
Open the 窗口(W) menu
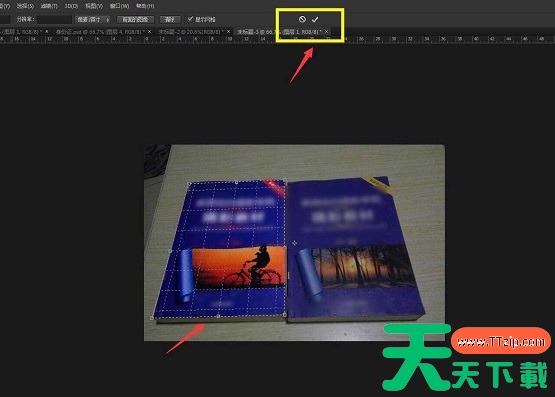point(119,6)
